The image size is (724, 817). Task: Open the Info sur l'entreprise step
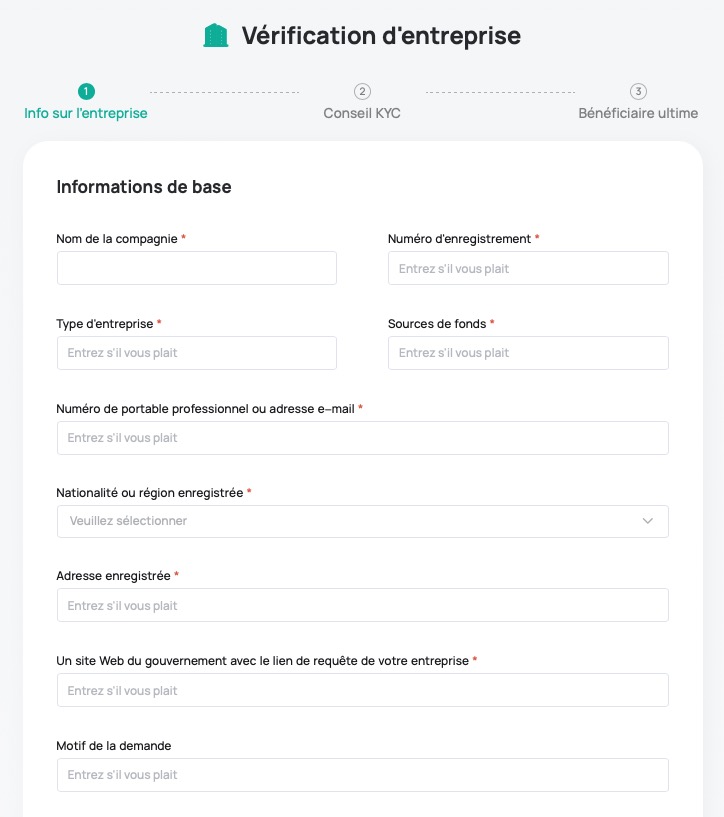point(86,113)
